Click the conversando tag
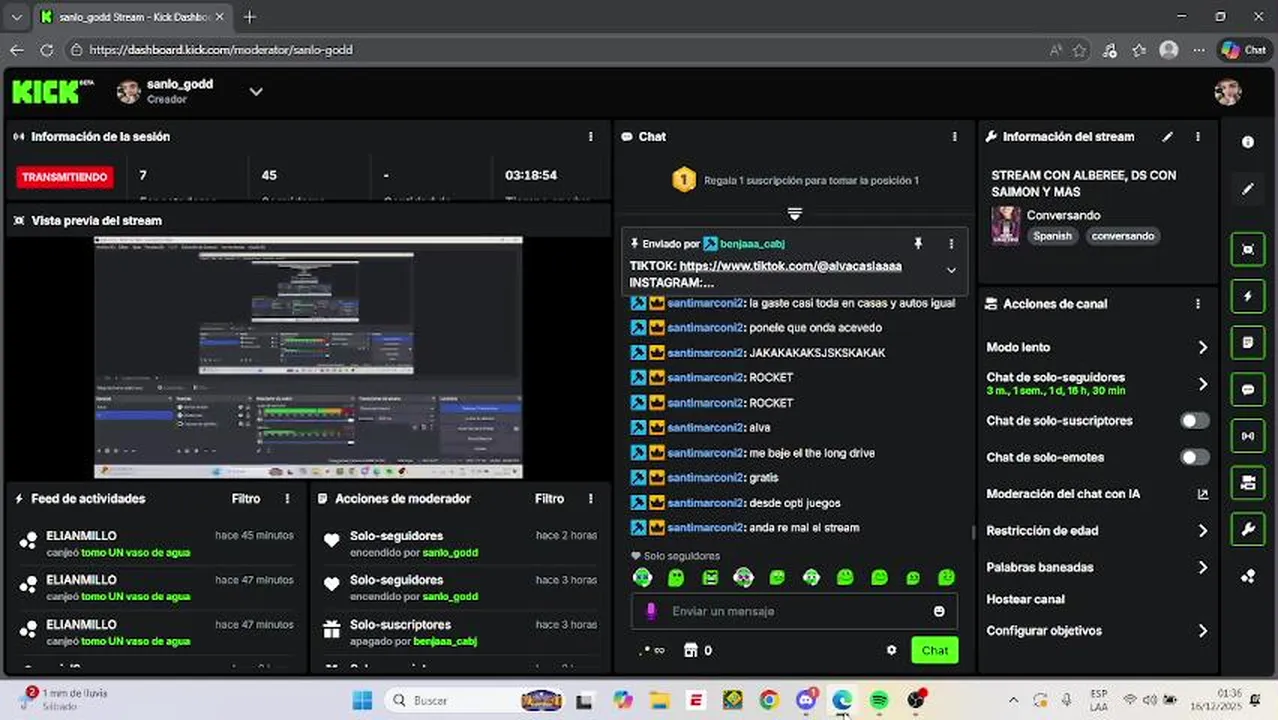1278x720 pixels. coord(1122,236)
